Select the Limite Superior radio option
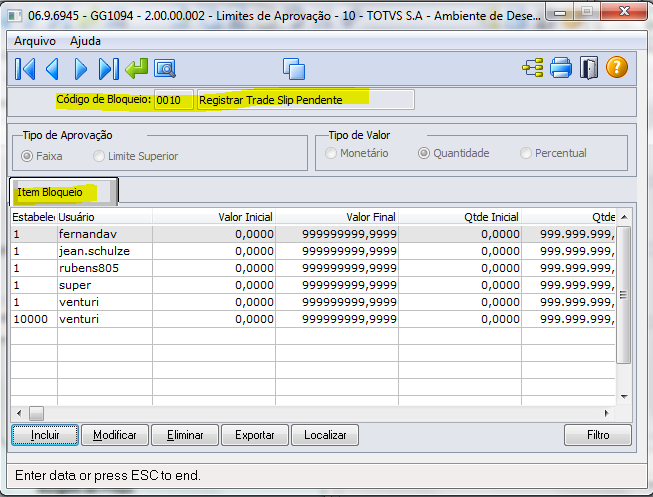Image resolution: width=653 pixels, height=497 pixels. (x=99, y=156)
